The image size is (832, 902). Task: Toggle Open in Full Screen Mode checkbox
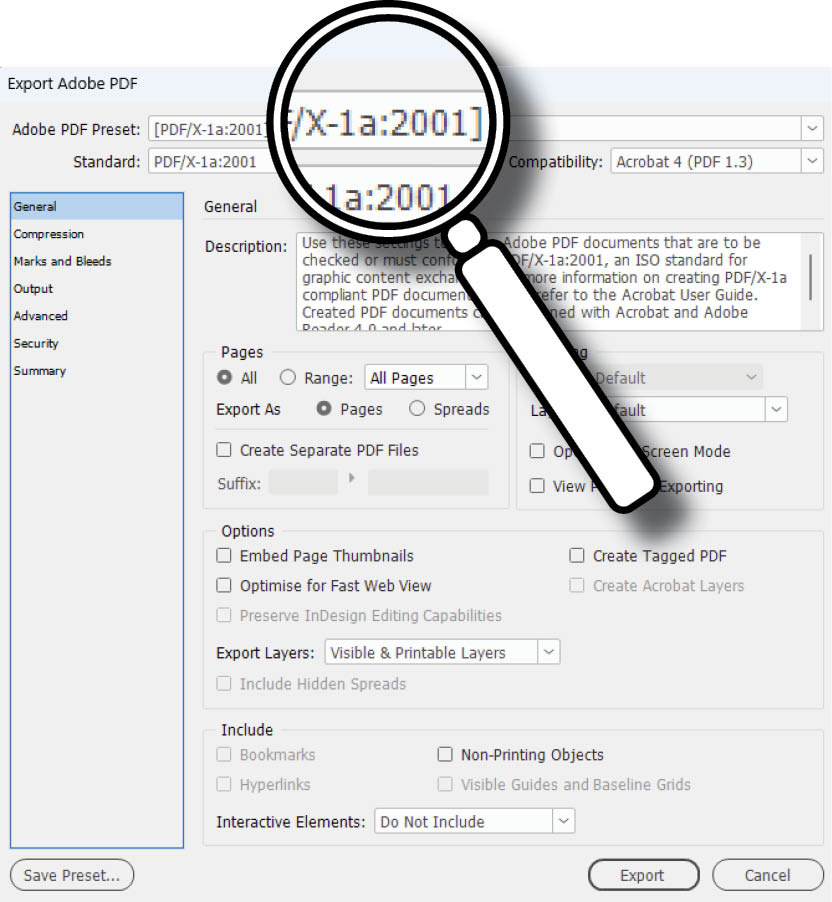click(x=537, y=450)
